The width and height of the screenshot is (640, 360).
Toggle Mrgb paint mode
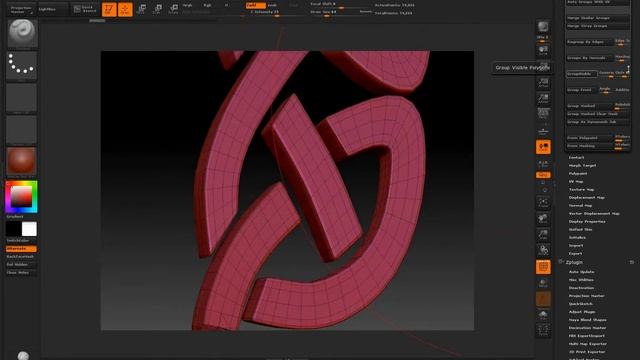187,5
